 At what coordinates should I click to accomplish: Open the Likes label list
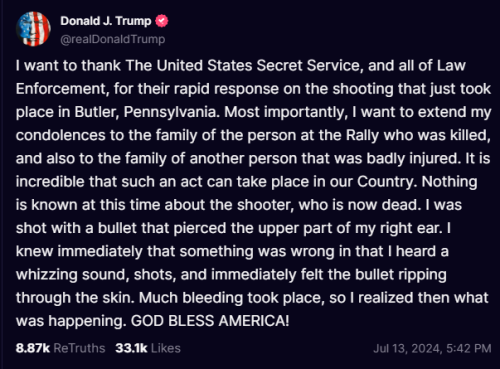166,348
